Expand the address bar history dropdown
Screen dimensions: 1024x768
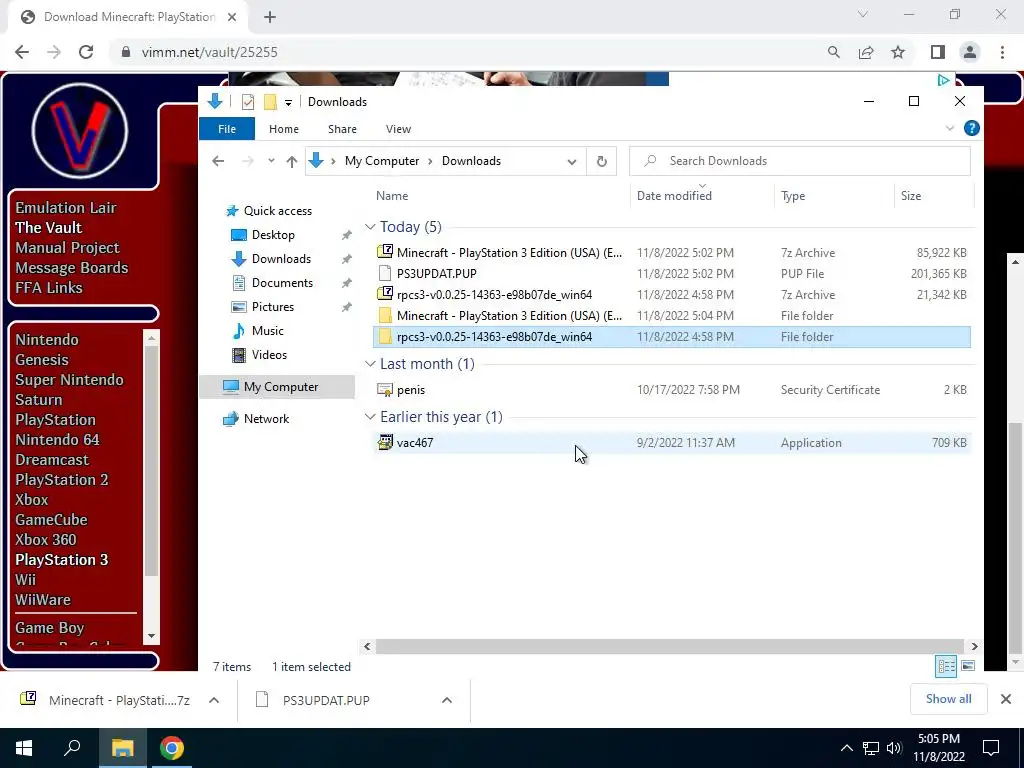pyautogui.click(x=571, y=161)
